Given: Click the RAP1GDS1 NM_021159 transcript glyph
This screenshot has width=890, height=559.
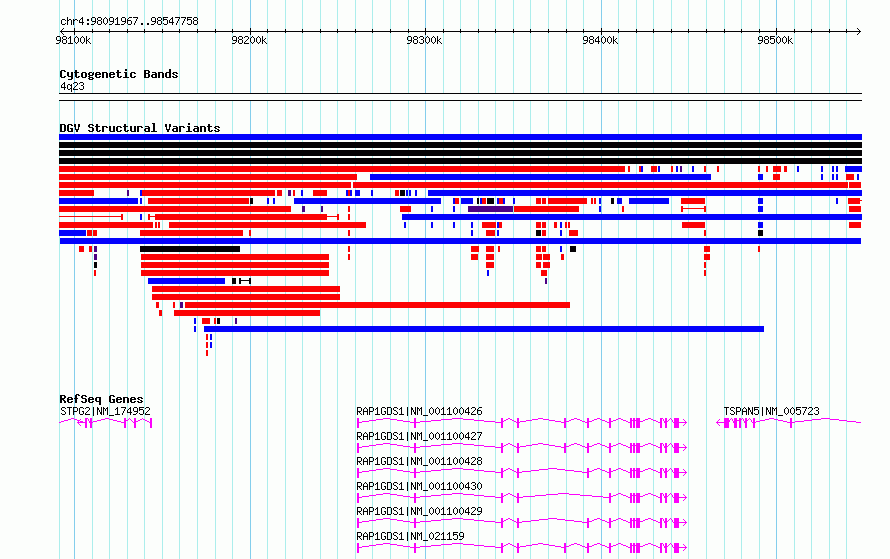Looking at the screenshot, I should coord(522,548).
